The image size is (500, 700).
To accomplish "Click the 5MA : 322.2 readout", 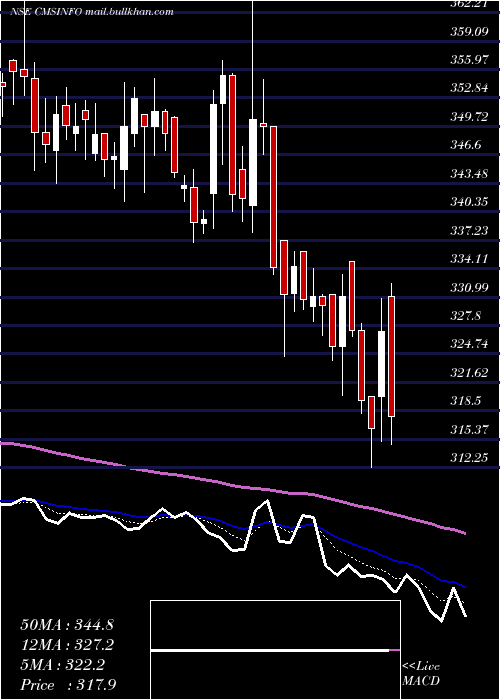I will point(63,665).
